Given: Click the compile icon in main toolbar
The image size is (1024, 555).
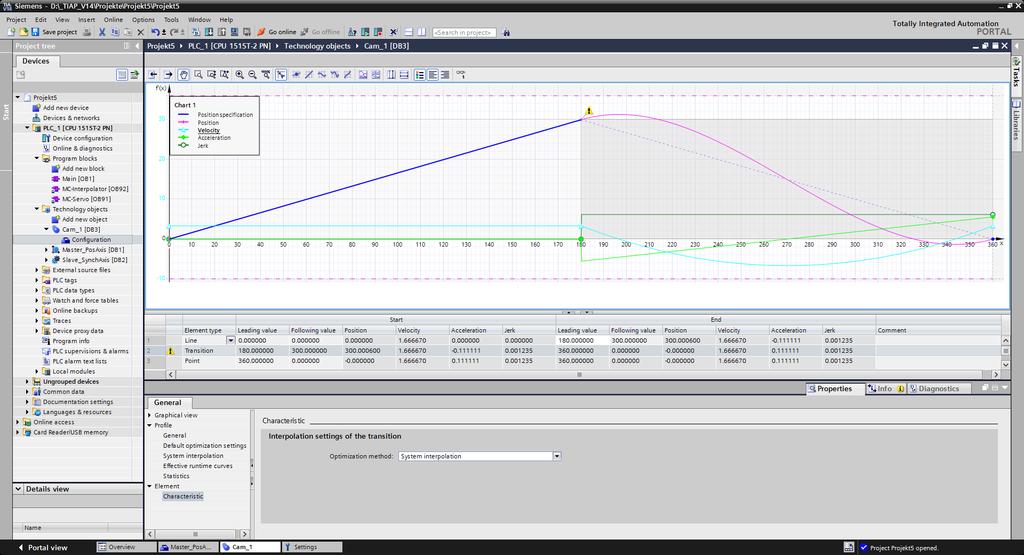Looking at the screenshot, I should pyautogui.click(x=196, y=32).
